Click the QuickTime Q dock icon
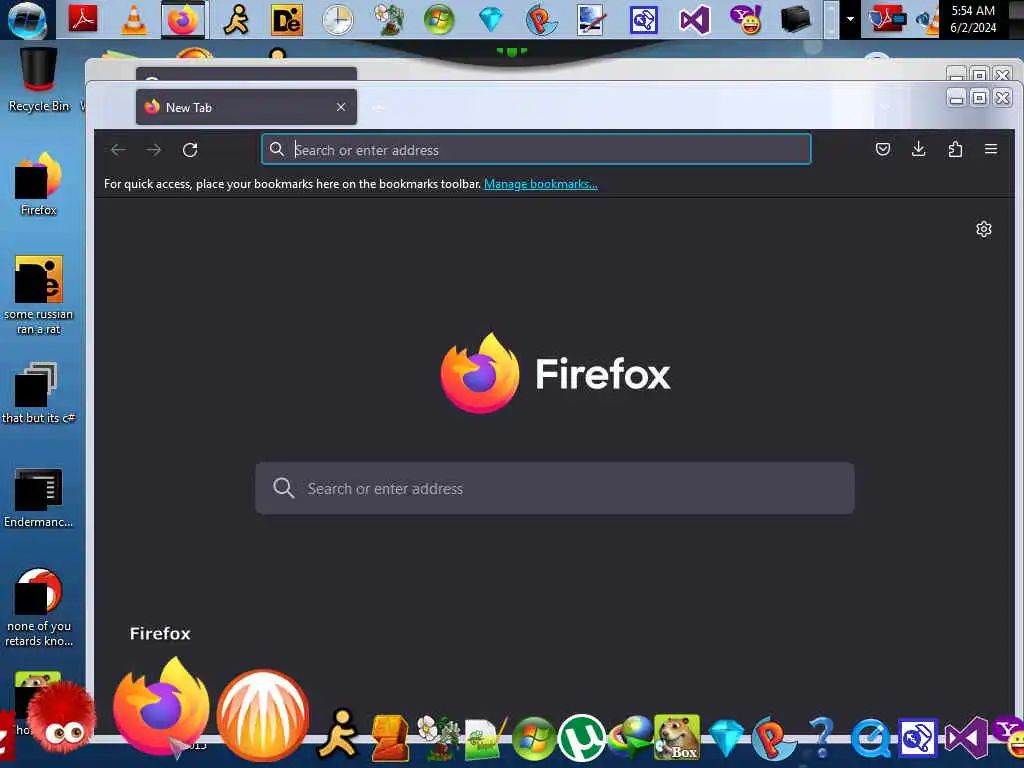 [871, 739]
